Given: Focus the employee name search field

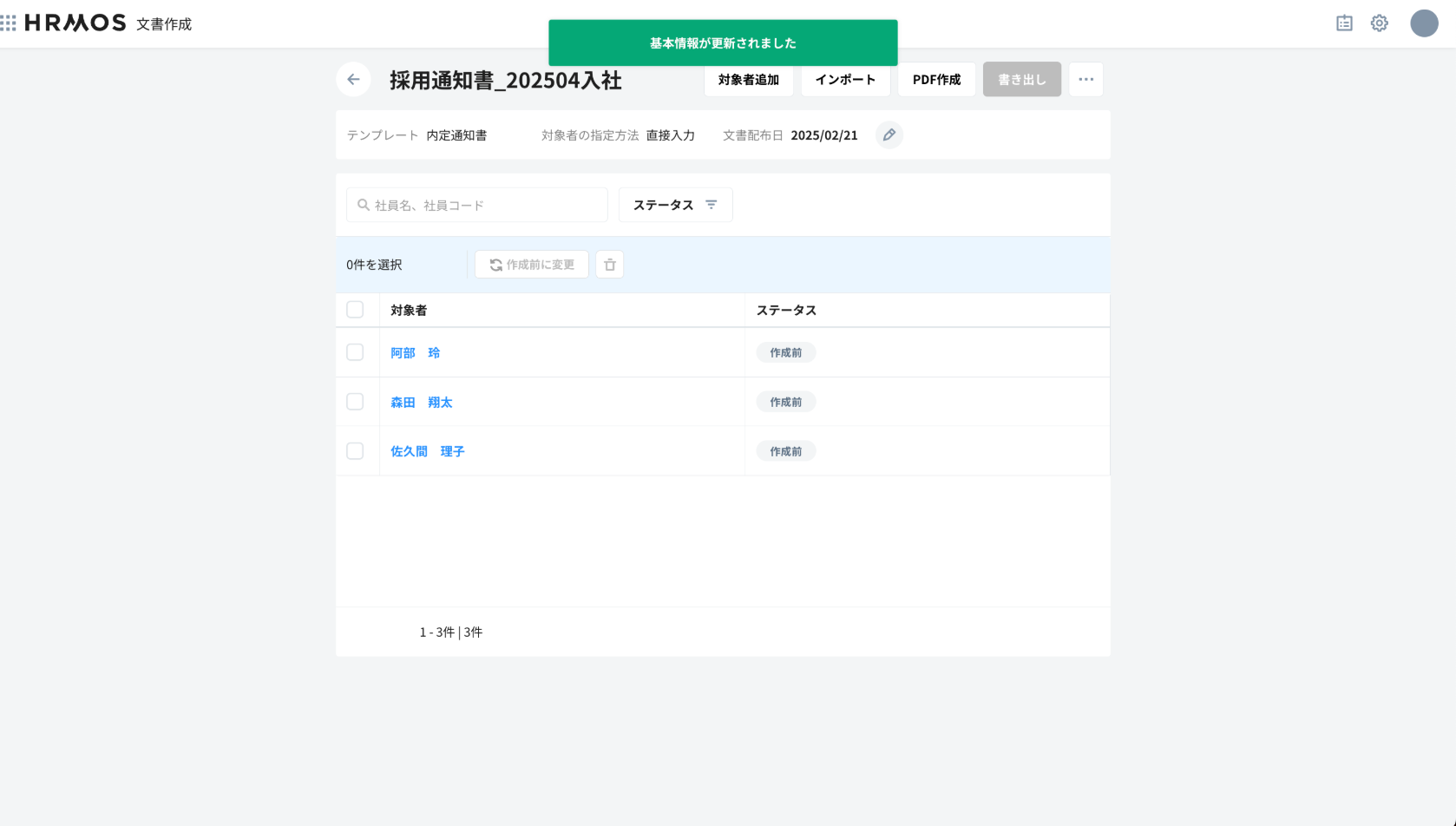Looking at the screenshot, I should coord(486,206).
